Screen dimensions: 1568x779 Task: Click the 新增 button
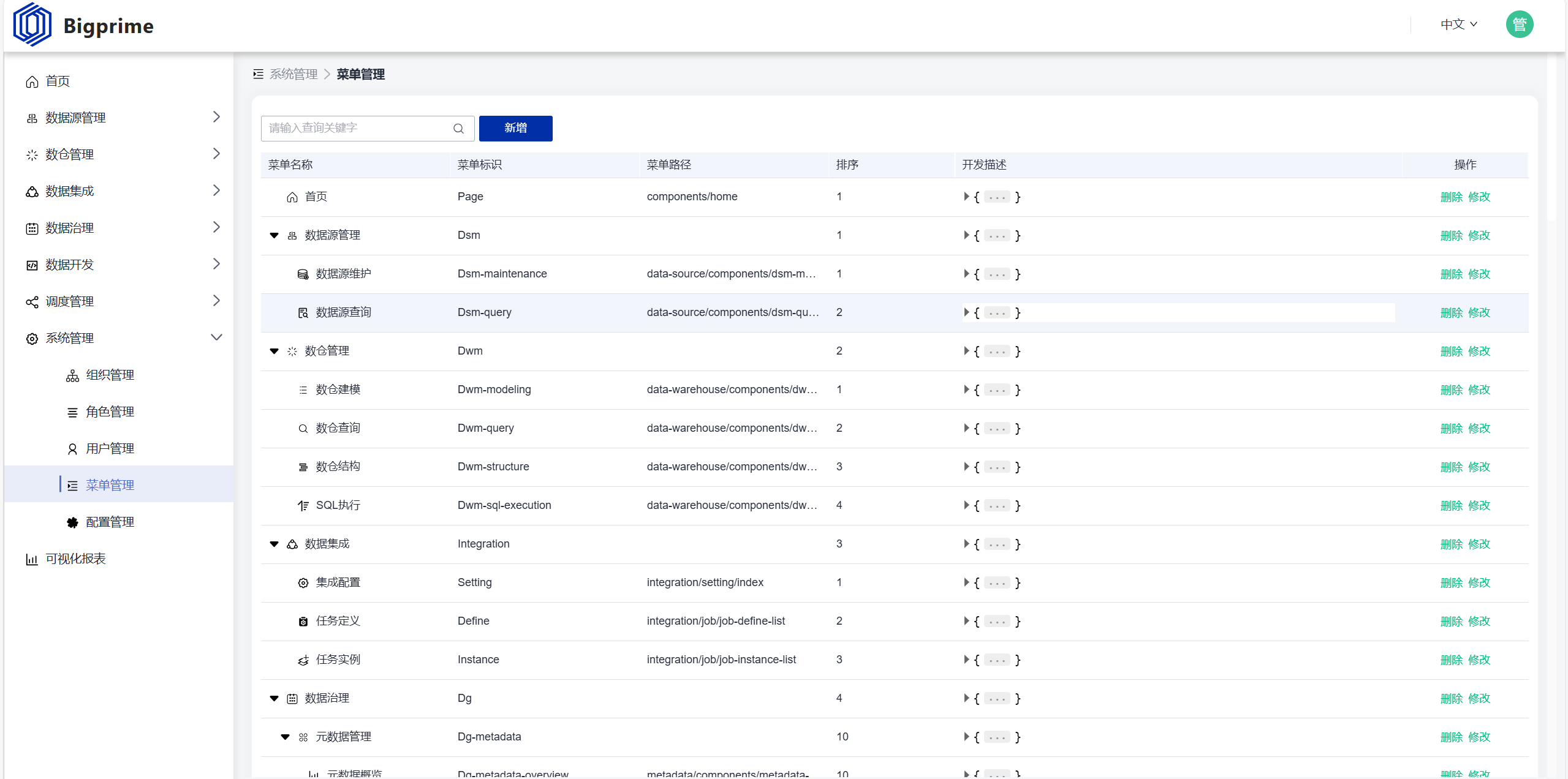[x=515, y=129]
